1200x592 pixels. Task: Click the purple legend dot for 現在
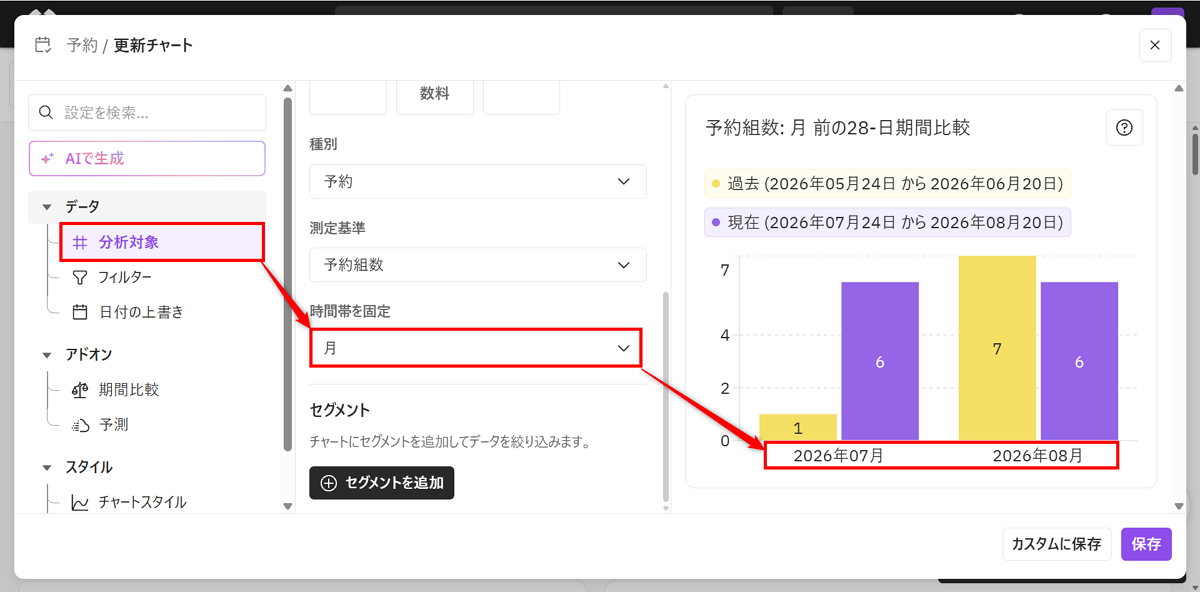(715, 222)
